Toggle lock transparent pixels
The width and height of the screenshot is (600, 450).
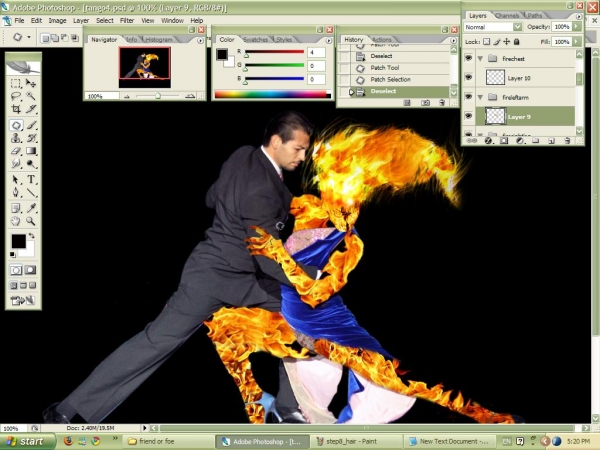[x=486, y=41]
